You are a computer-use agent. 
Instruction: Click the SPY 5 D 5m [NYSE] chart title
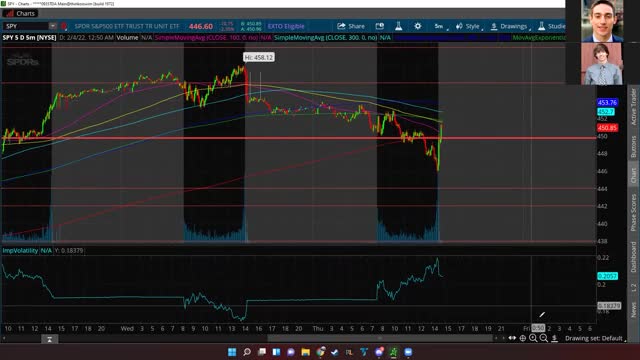[29, 38]
